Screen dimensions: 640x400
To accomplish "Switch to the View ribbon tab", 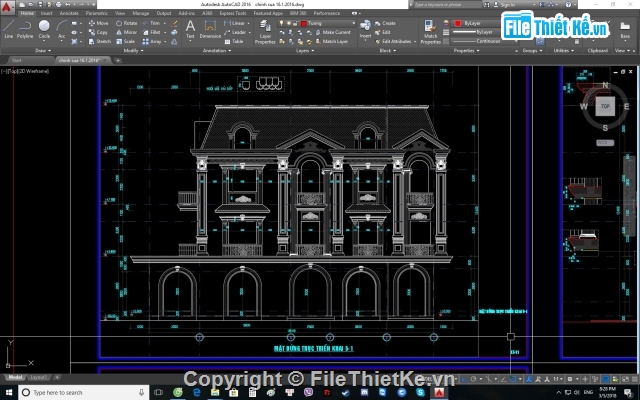I will [x=120, y=13].
